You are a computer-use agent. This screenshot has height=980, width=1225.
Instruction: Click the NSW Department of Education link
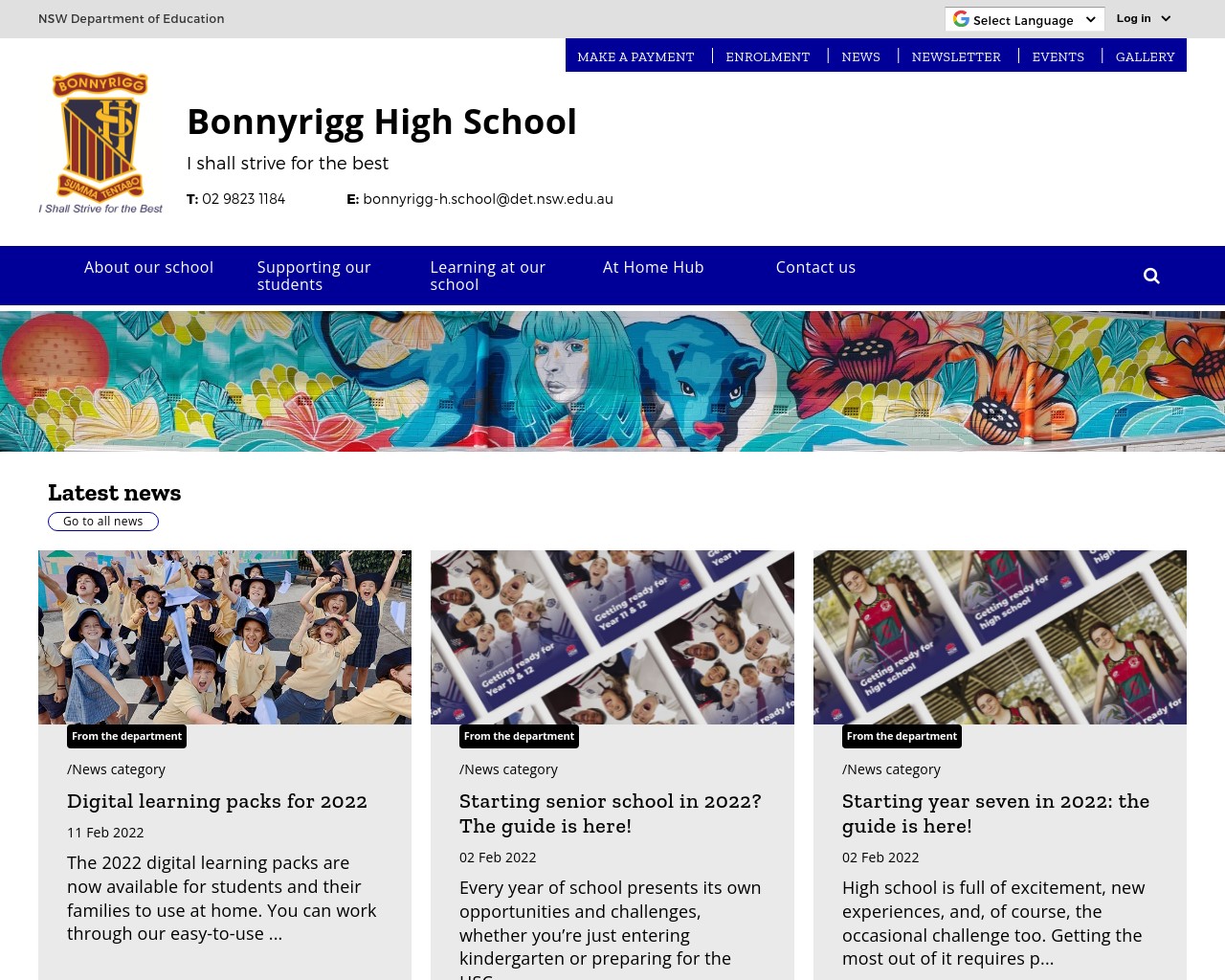coord(131,18)
